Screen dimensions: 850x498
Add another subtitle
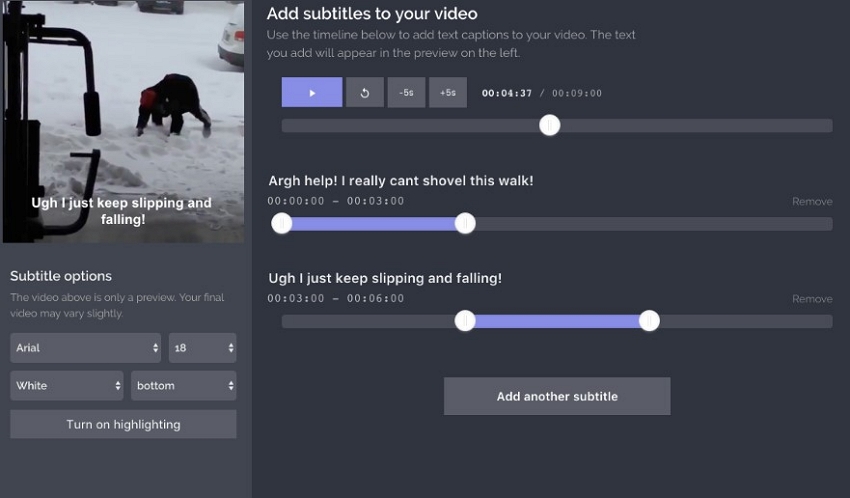[x=557, y=396]
